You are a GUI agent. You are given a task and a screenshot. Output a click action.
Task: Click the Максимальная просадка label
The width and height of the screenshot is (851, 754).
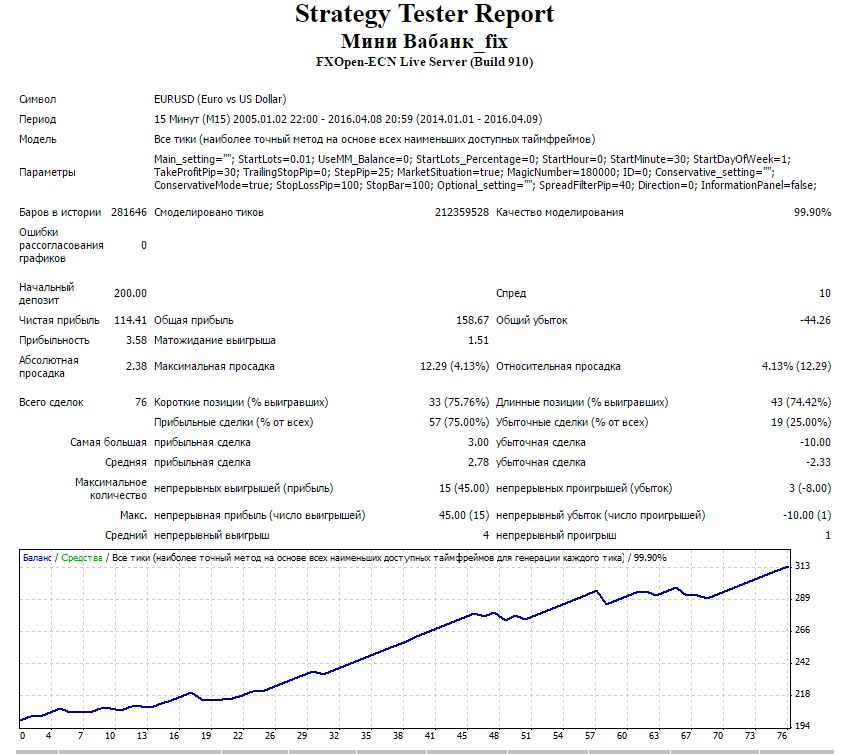click(214, 366)
